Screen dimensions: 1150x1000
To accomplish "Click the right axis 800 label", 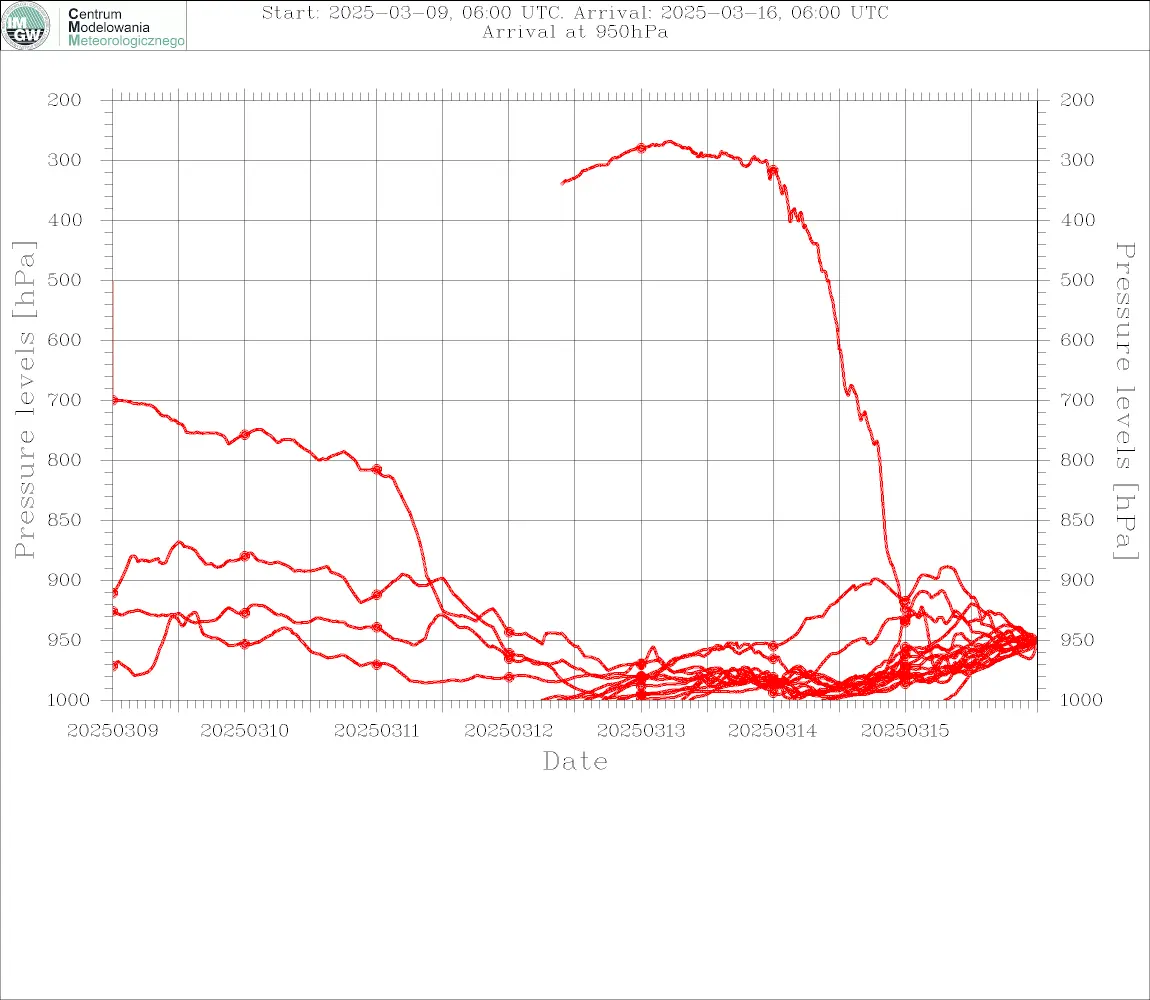I will [1077, 461].
